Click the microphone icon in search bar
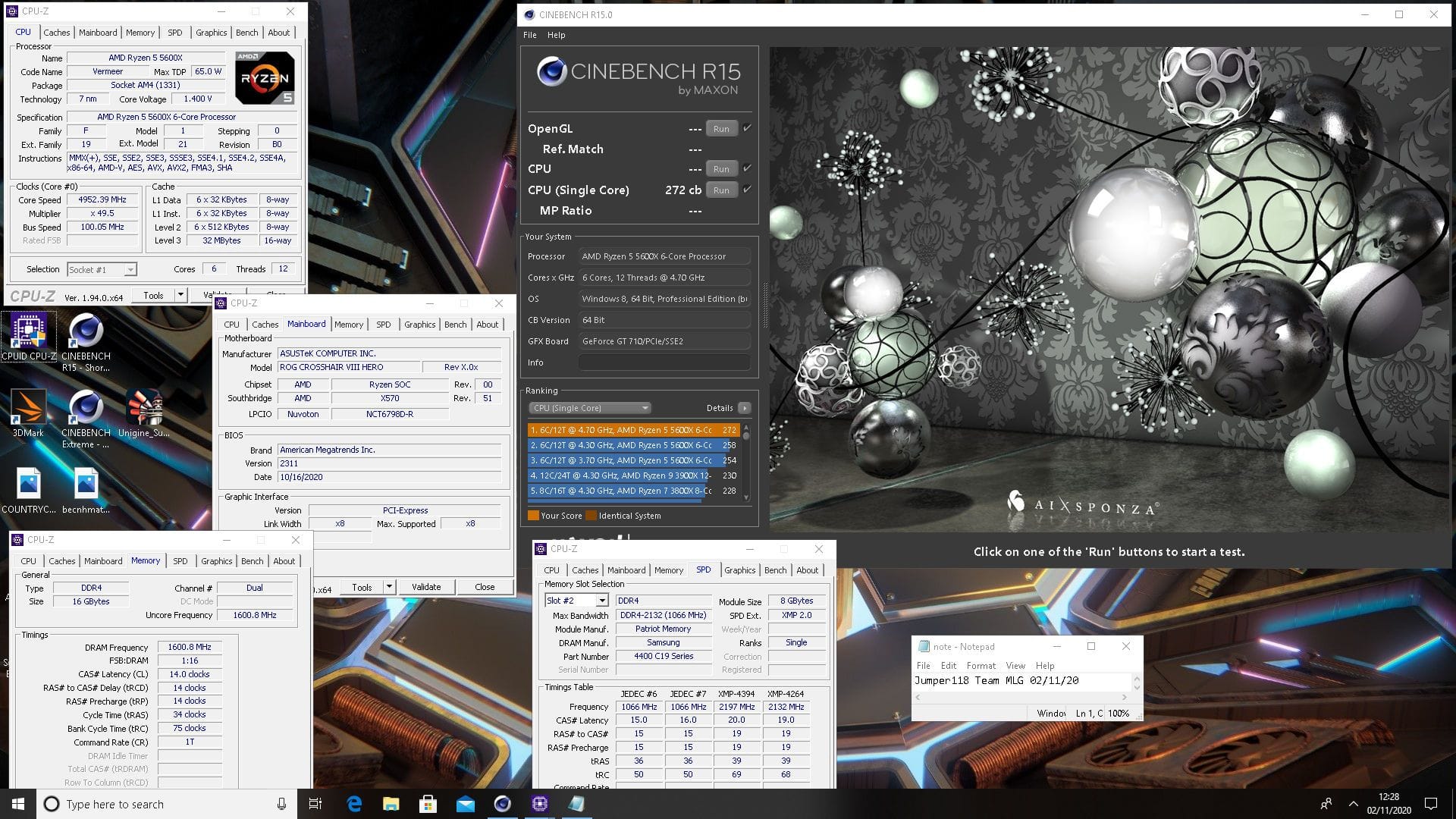The width and height of the screenshot is (1456, 819). [281, 804]
